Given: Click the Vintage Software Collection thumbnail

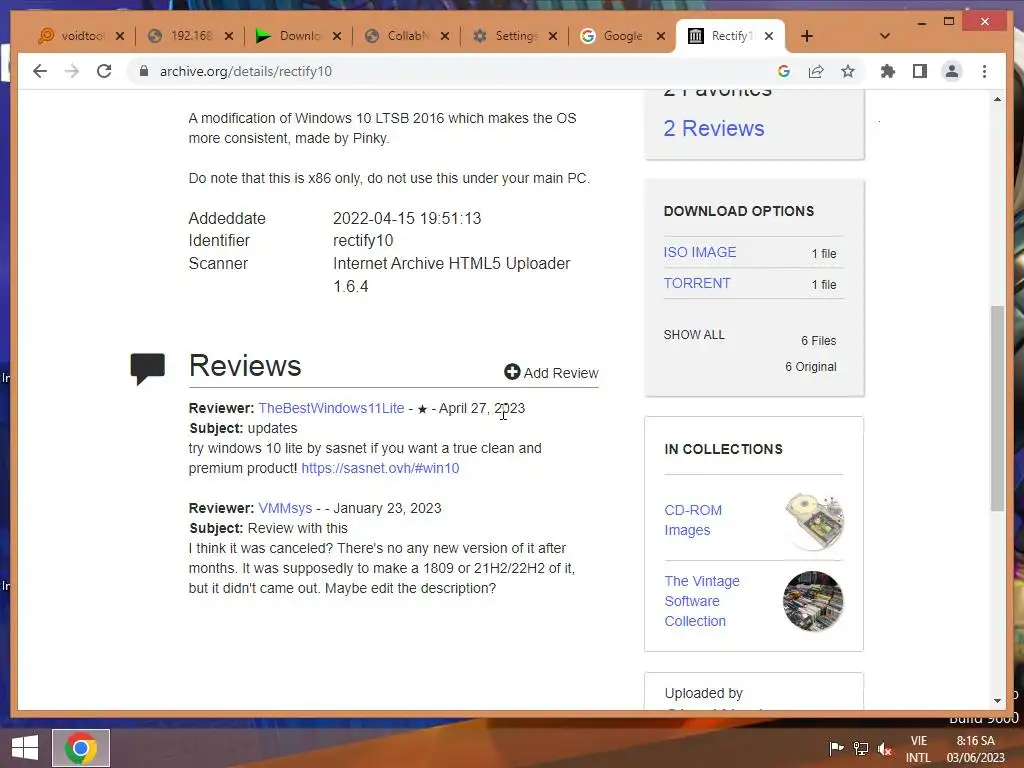Looking at the screenshot, I should pos(813,601).
